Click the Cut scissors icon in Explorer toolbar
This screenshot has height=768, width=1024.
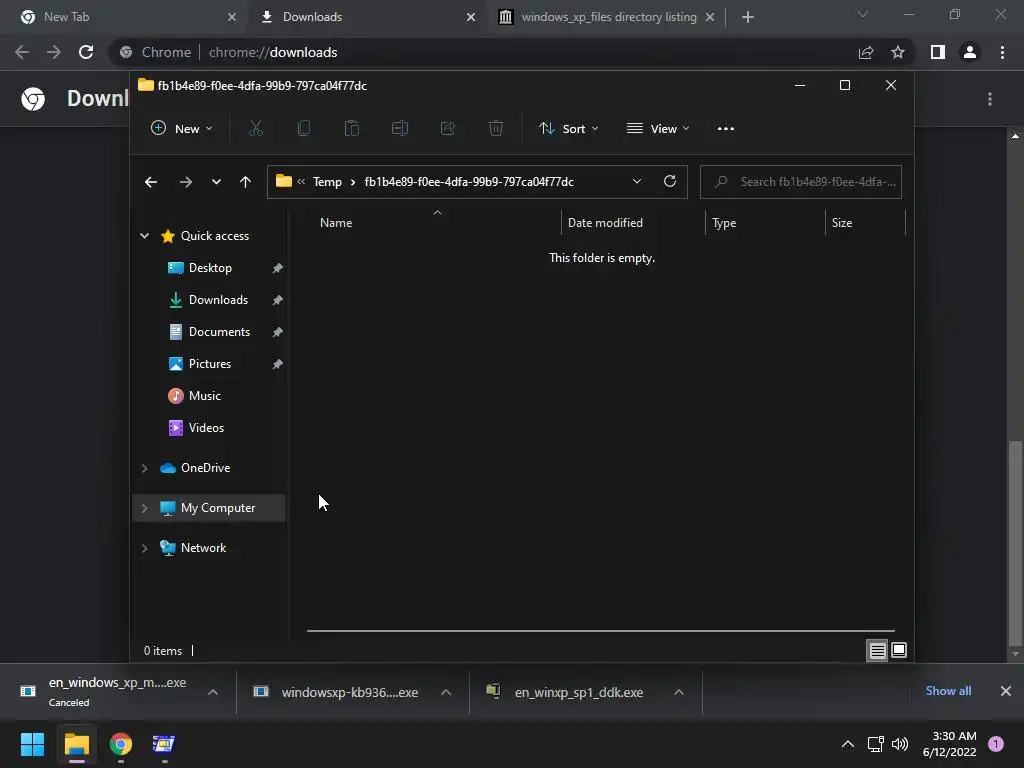256,129
